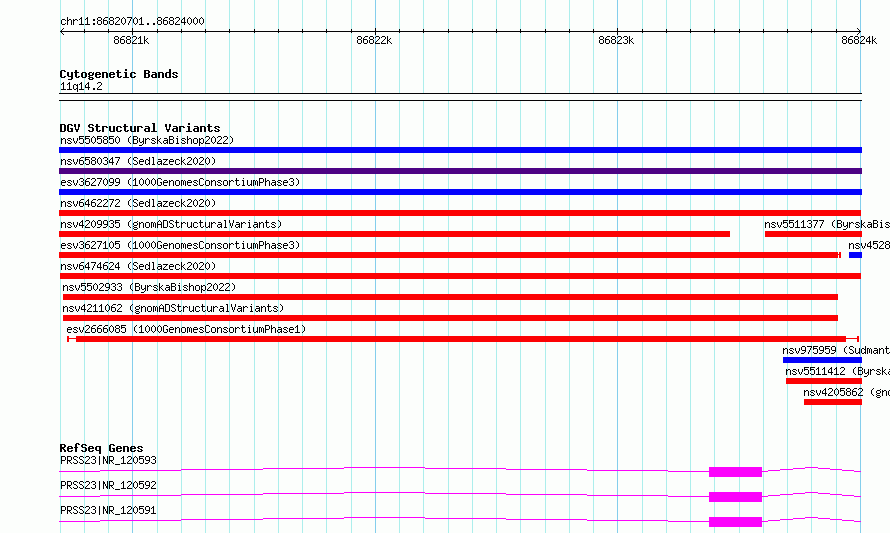890x533 pixels.
Task: Open esv2666085 (1000GenomesConsortiumPhase1) label
Action: click(186, 329)
